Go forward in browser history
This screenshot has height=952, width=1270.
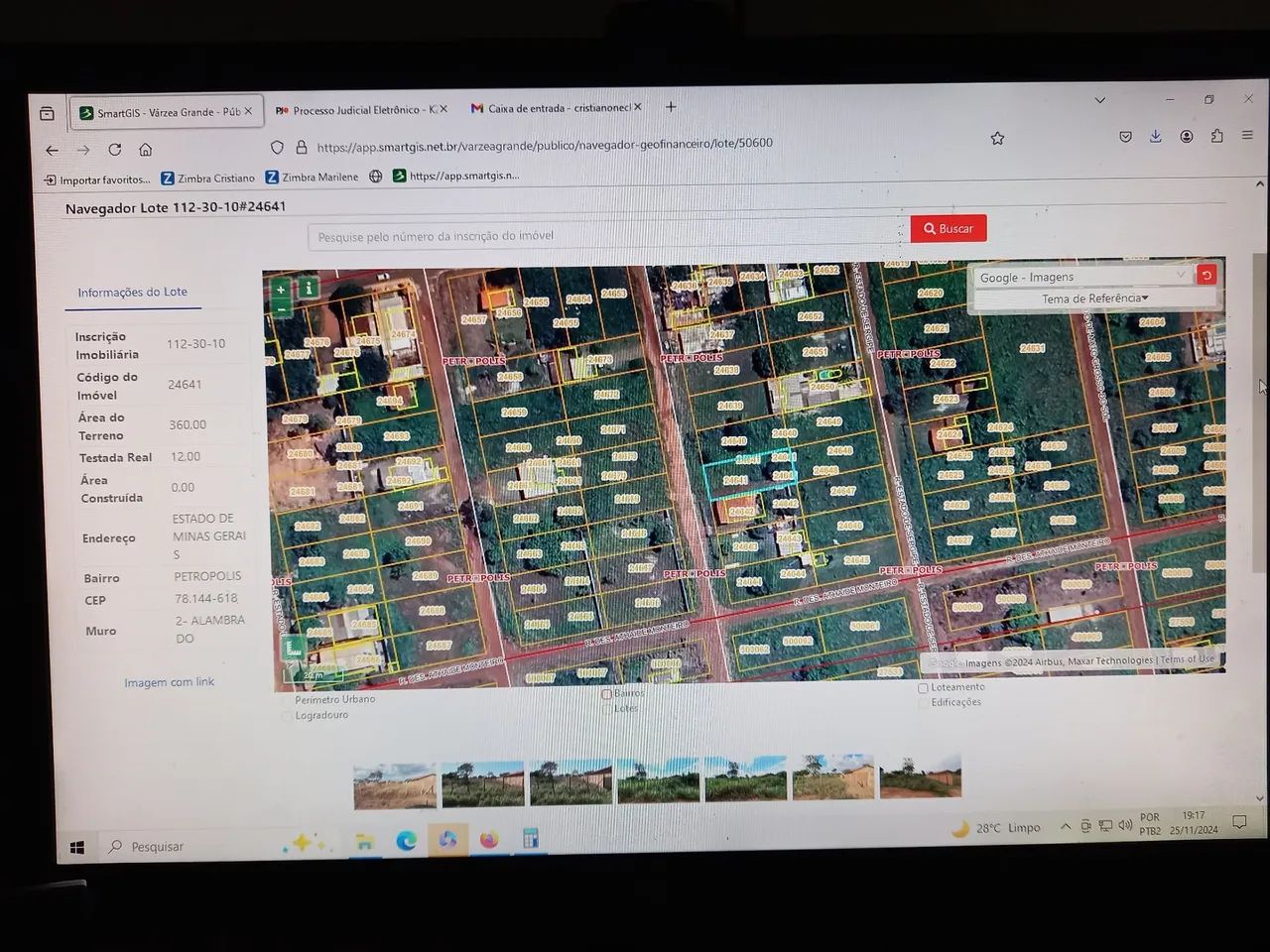(83, 150)
